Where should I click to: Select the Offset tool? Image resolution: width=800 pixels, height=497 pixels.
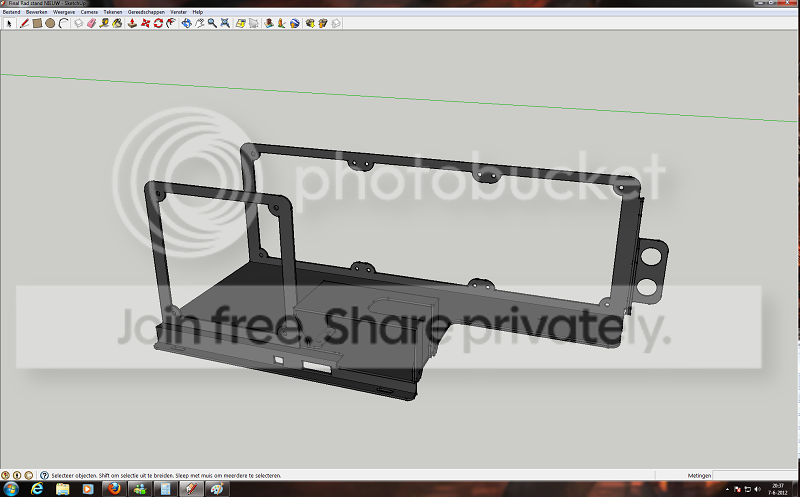click(x=171, y=23)
